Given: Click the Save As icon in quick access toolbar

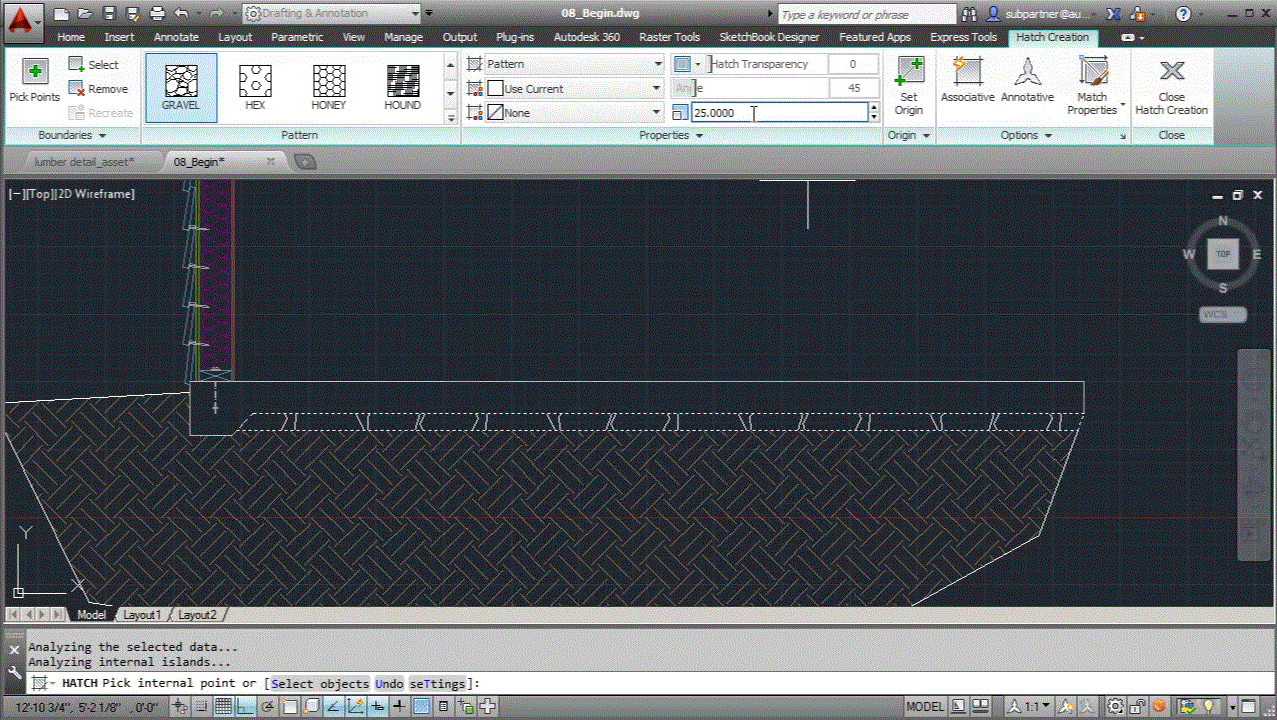Looking at the screenshot, I should click(133, 14).
